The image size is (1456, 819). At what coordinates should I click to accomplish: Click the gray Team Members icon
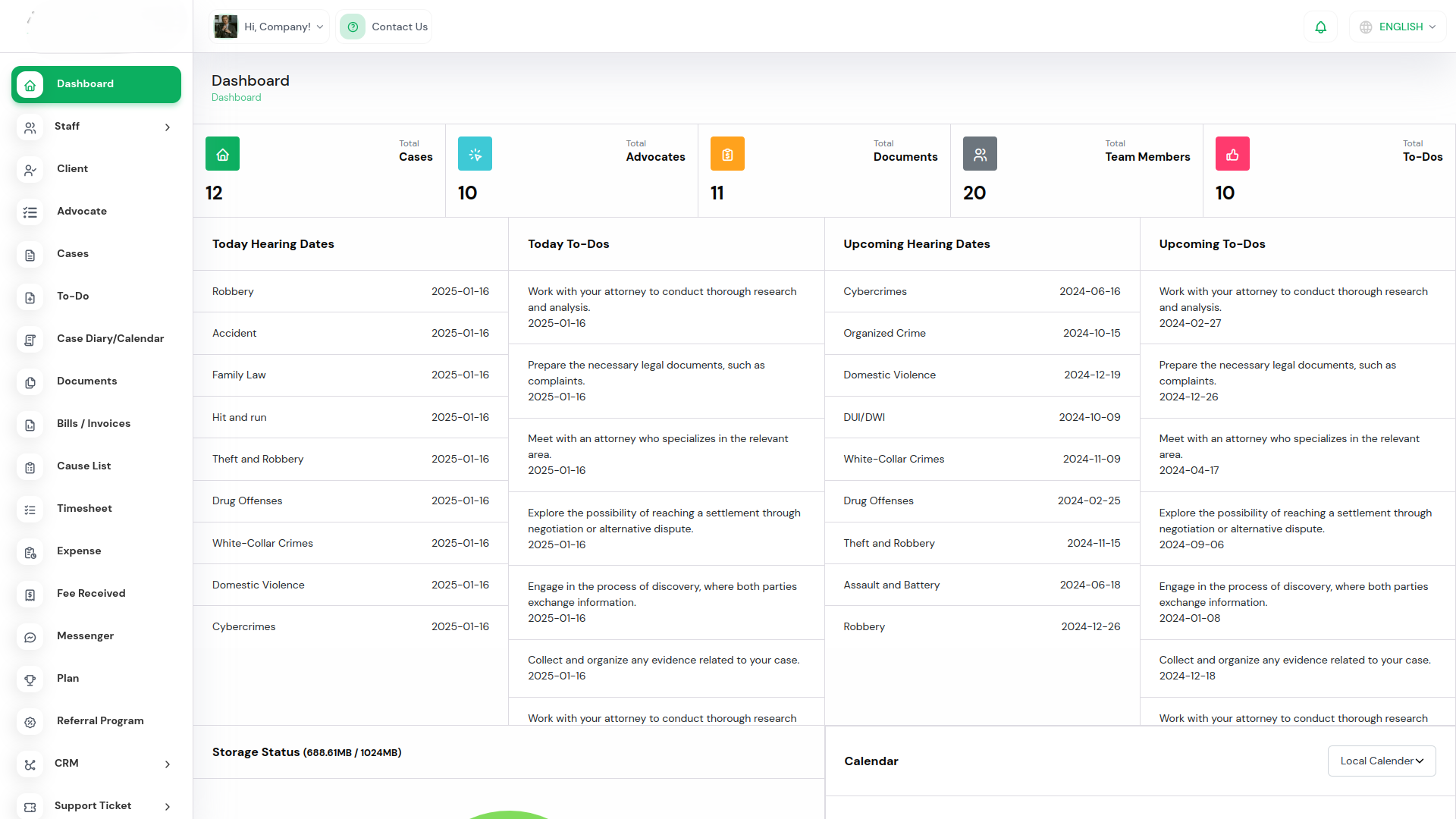tap(980, 154)
